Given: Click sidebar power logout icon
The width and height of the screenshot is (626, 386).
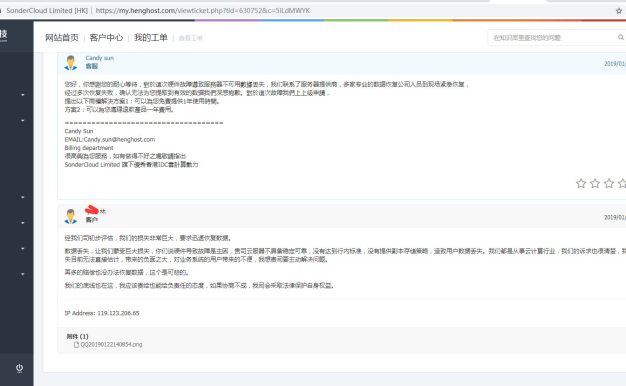Looking at the screenshot, I should 19,368.
